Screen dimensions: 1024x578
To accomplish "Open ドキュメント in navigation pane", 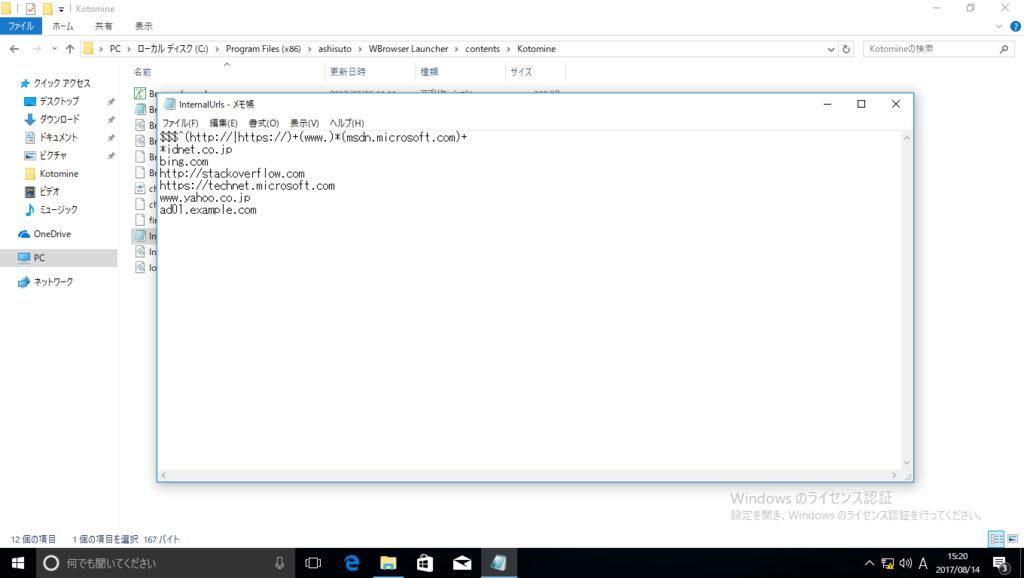I will [58, 138].
